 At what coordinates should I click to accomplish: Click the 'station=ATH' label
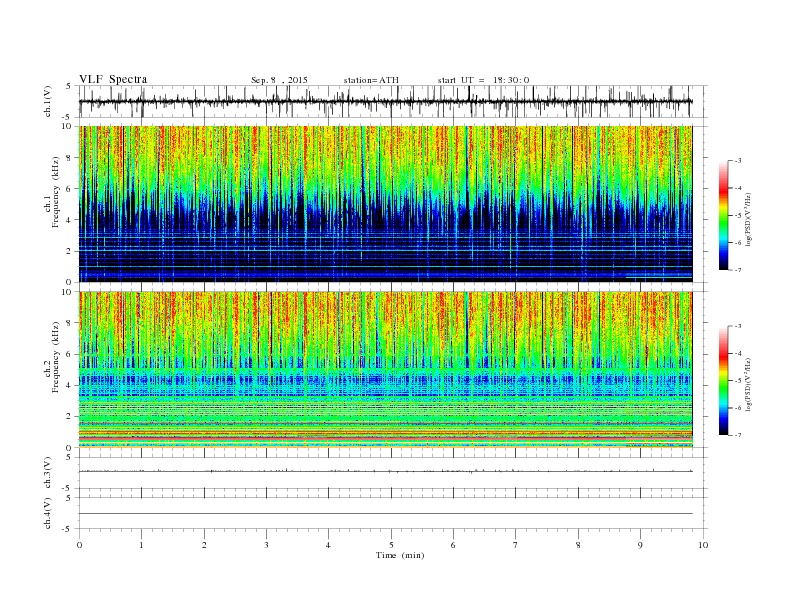(371, 80)
